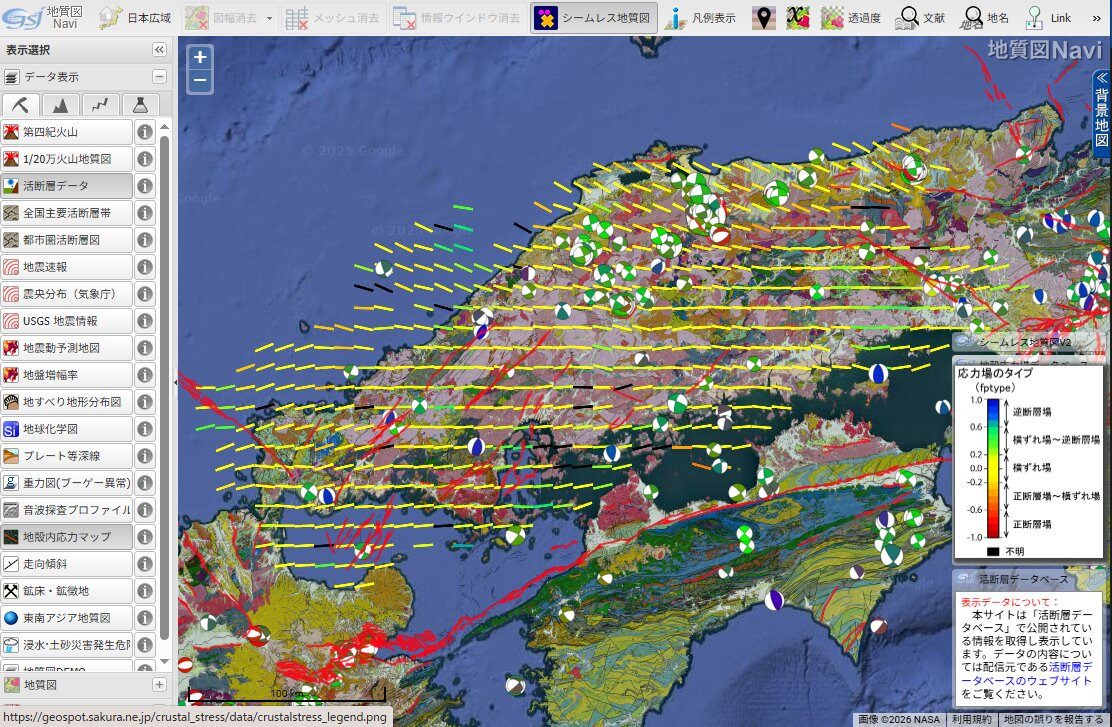Screen dimensions: 1112x727
Task: Open 凡例表示 legend display
Action: 702,18
